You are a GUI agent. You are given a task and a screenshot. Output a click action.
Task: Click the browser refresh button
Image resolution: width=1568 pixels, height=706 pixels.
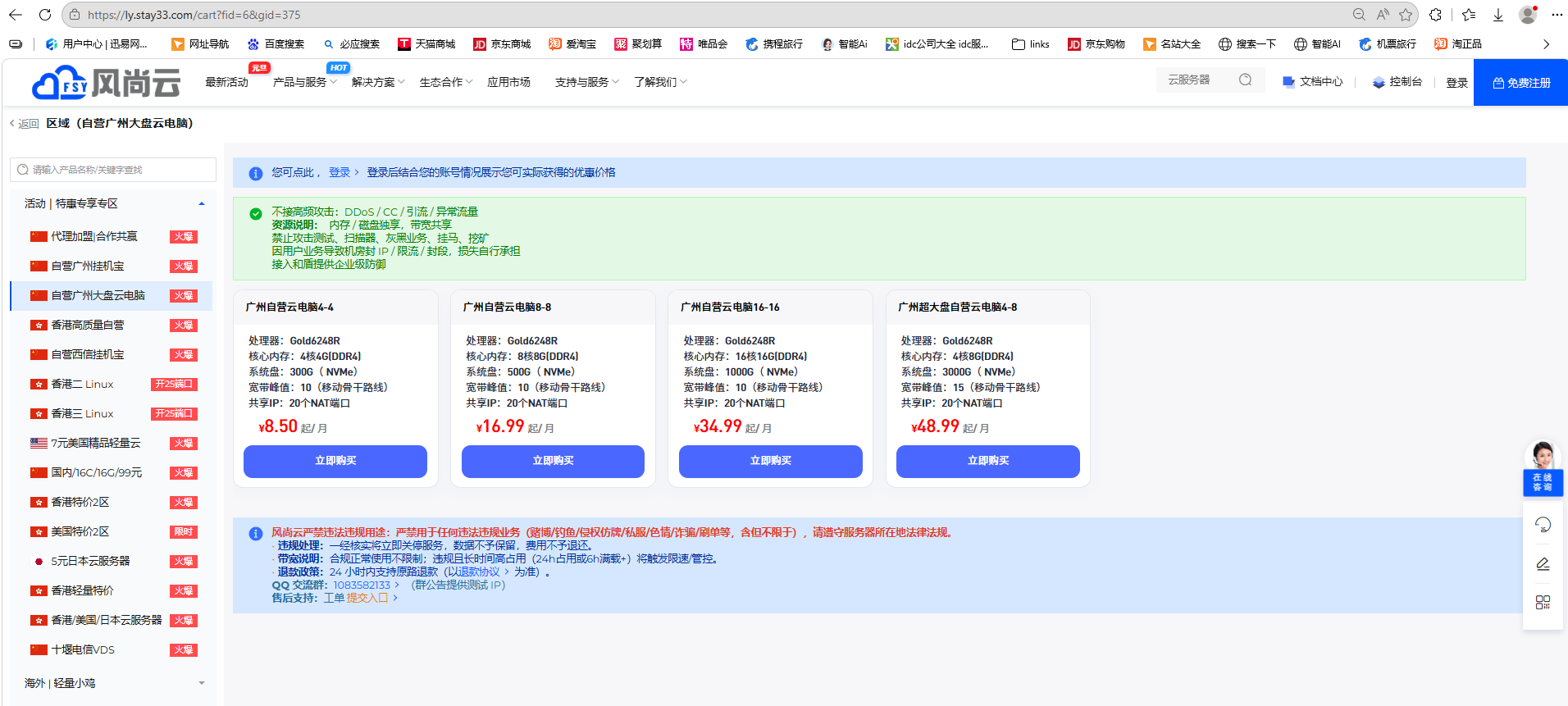[x=45, y=15]
